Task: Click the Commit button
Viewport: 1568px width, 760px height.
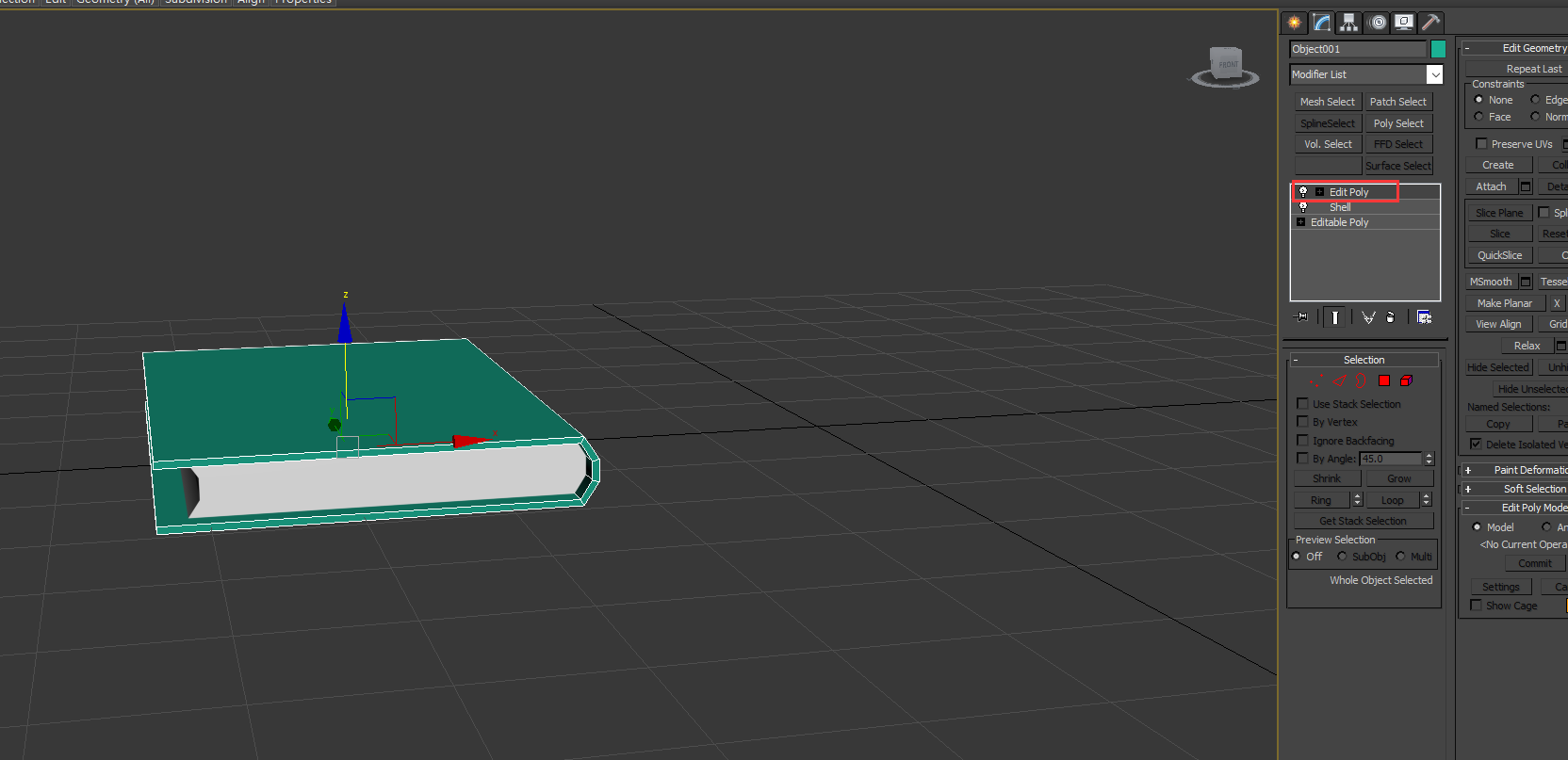Action: pos(1535,563)
